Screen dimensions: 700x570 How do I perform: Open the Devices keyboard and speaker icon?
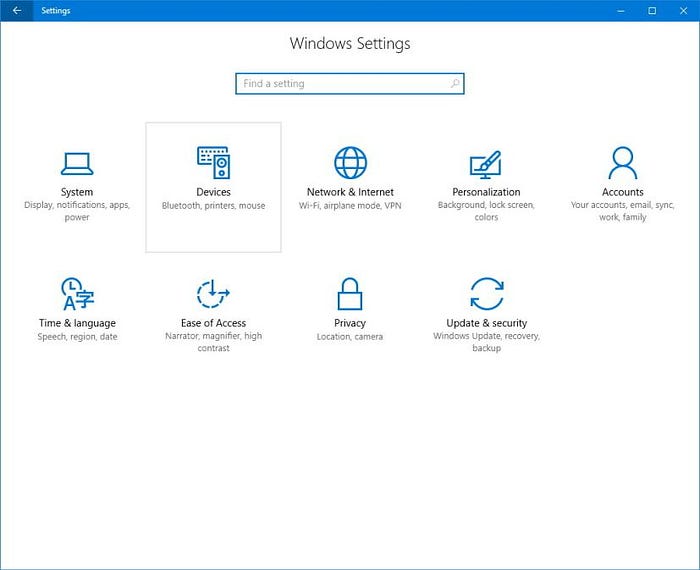pyautogui.click(x=213, y=162)
